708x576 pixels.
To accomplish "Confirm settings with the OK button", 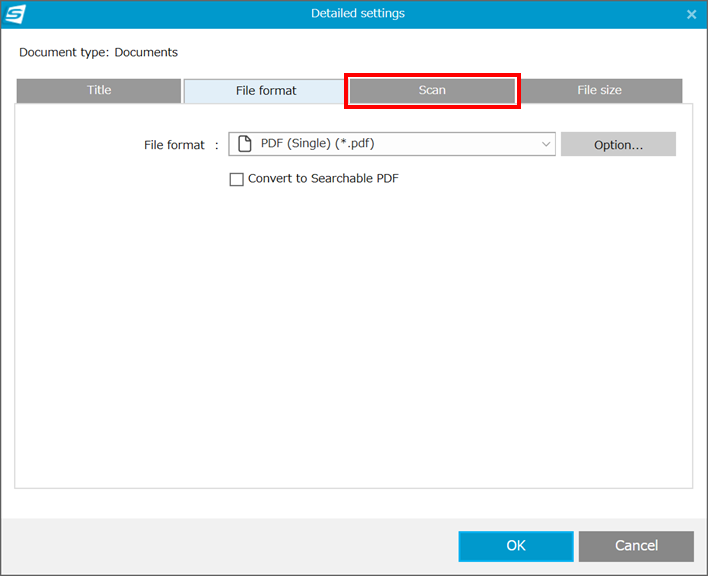I will pos(516,546).
